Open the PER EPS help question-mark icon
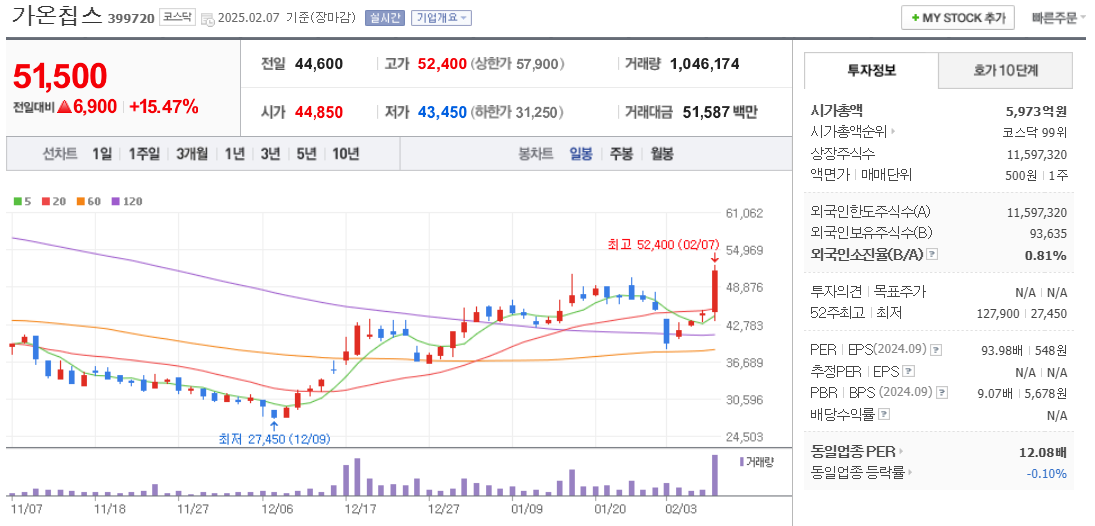This screenshot has width=1095, height=526. [x=936, y=349]
